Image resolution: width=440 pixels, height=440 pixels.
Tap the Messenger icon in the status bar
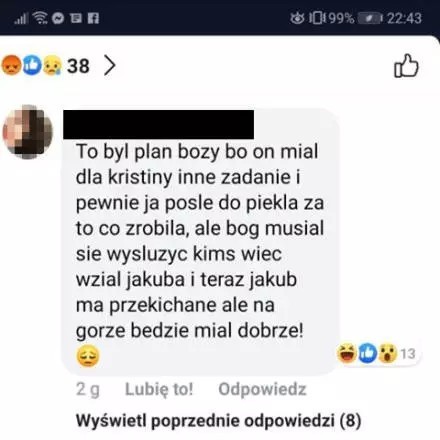tap(58, 18)
